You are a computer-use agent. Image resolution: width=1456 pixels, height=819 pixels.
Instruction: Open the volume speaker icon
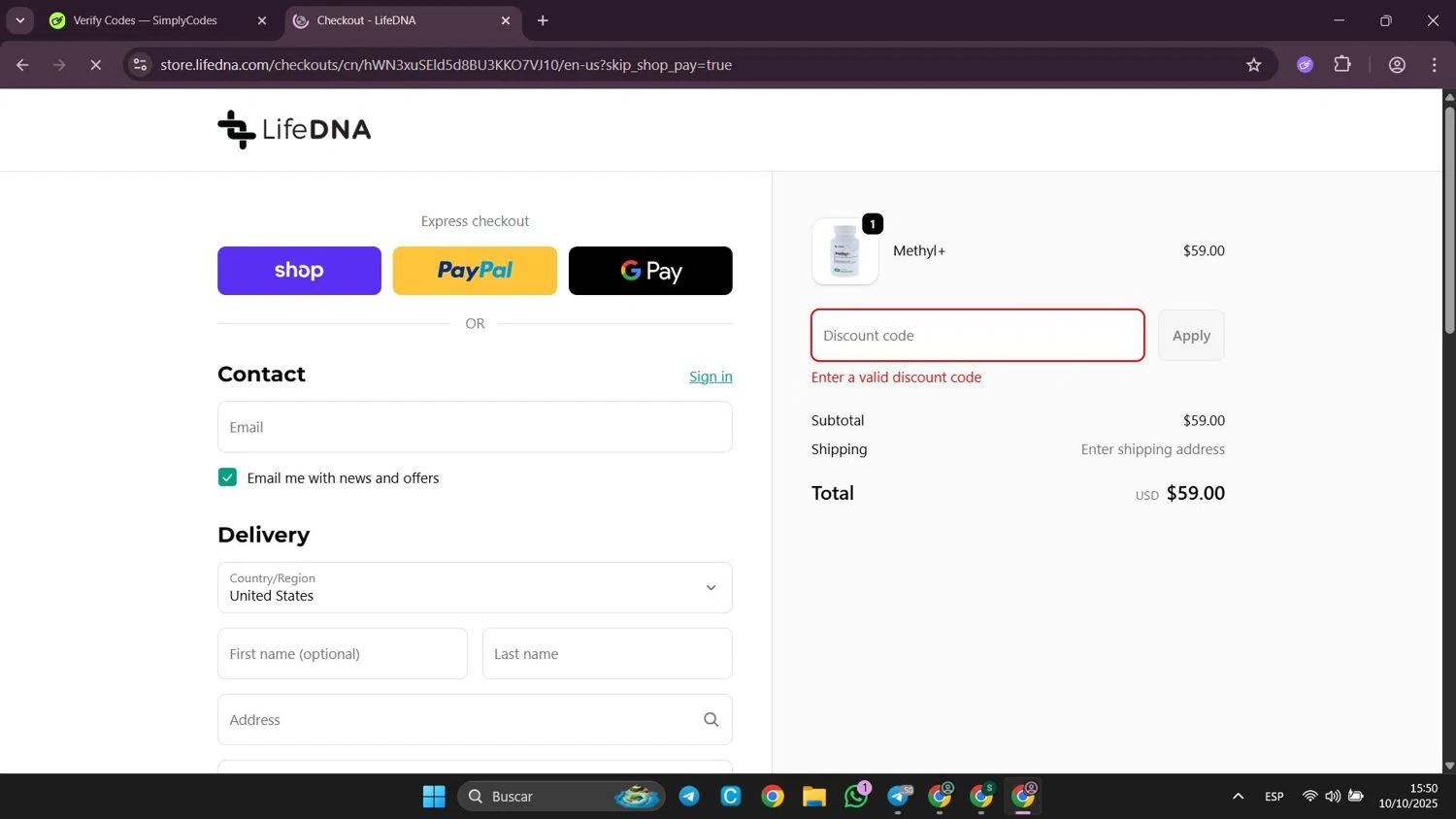click(1333, 797)
